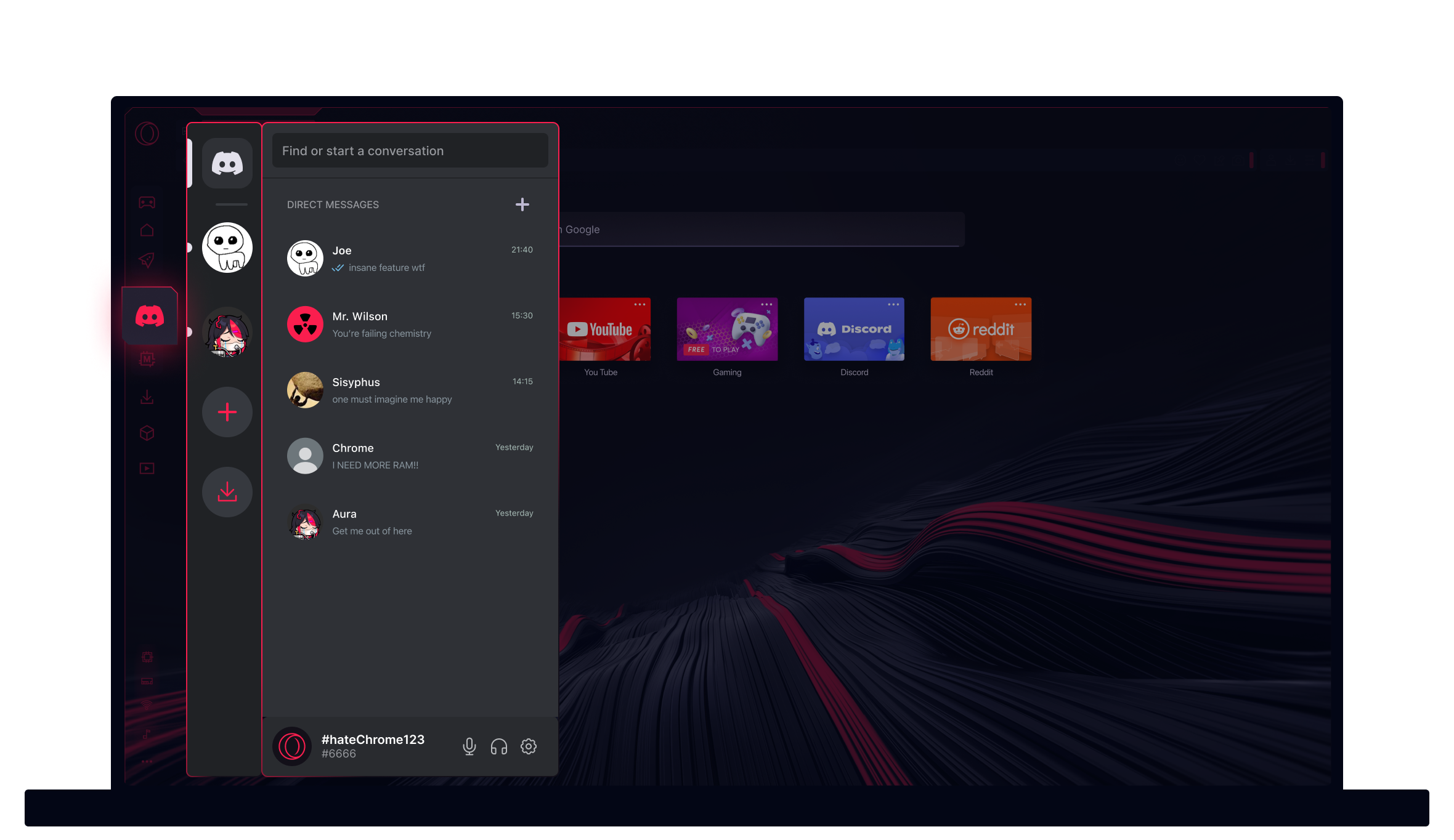This screenshot has width=1454, height=840.
Task: Click the home icon in the sidebar
Action: tap(147, 229)
